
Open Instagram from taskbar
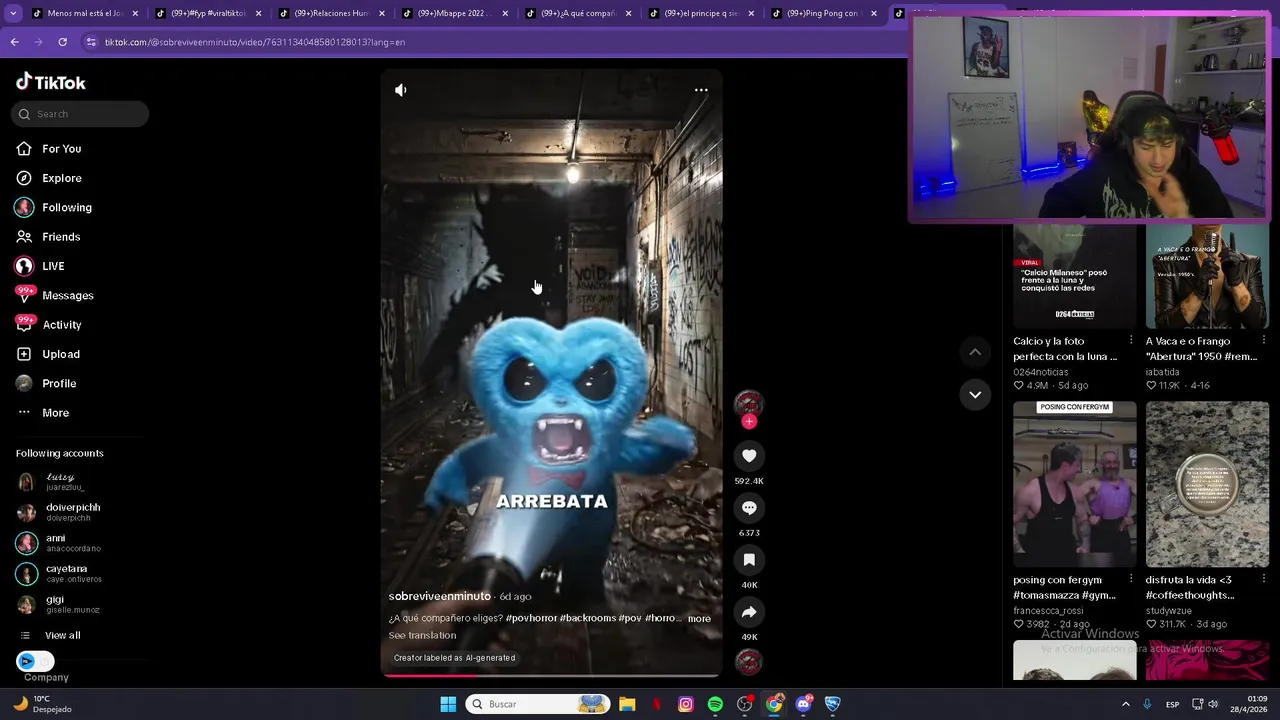tap(686, 704)
